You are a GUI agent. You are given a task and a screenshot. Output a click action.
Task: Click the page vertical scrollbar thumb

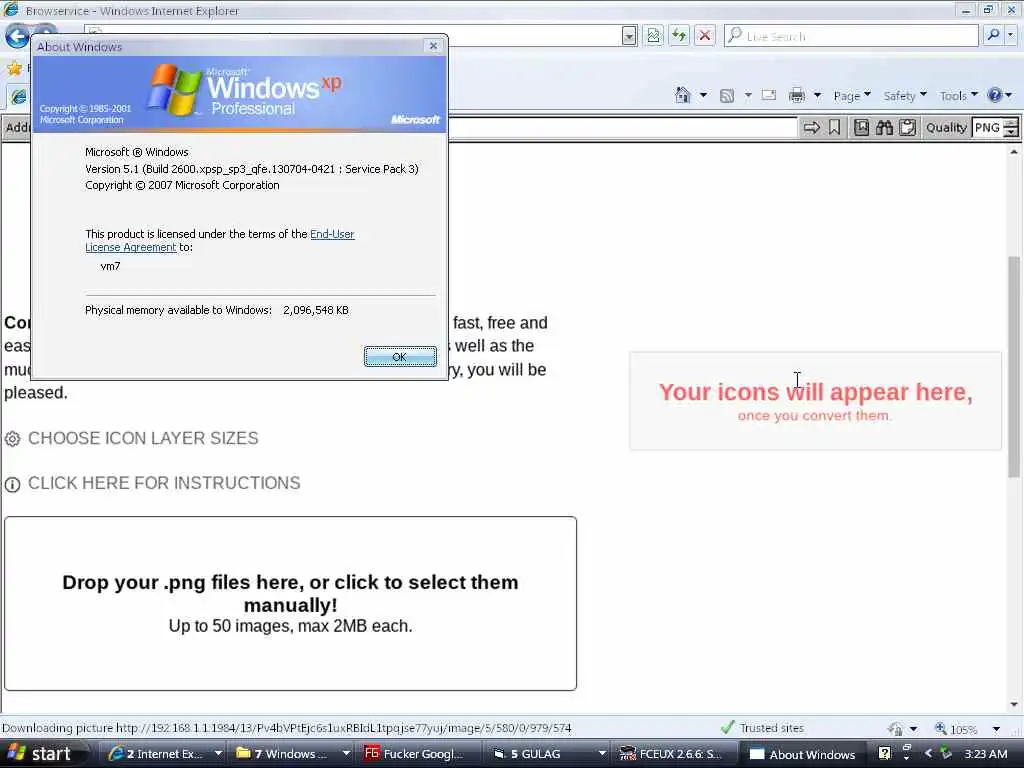(1014, 366)
